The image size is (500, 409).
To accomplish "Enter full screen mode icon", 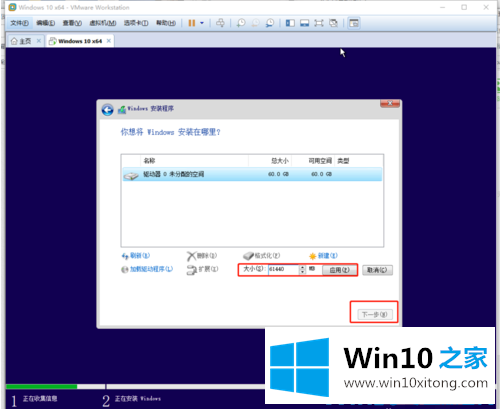I will (319, 23).
